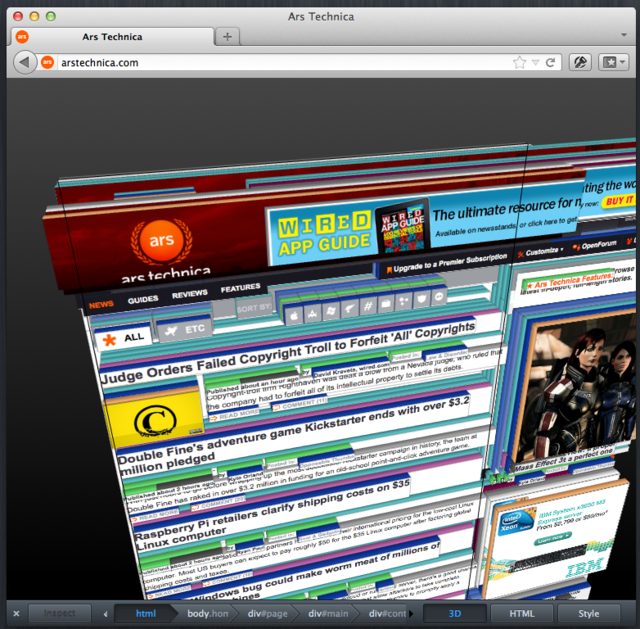Select the html breadcrumb node

pos(146,613)
